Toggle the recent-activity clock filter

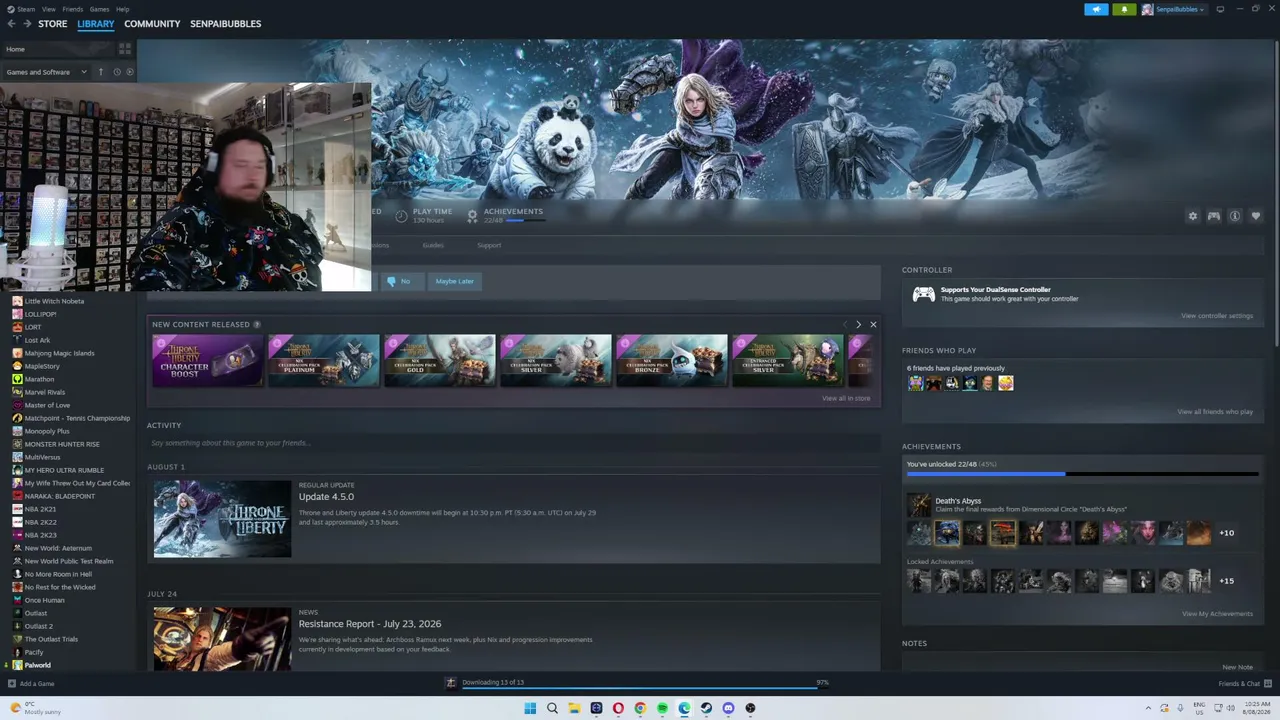pyautogui.click(x=117, y=72)
